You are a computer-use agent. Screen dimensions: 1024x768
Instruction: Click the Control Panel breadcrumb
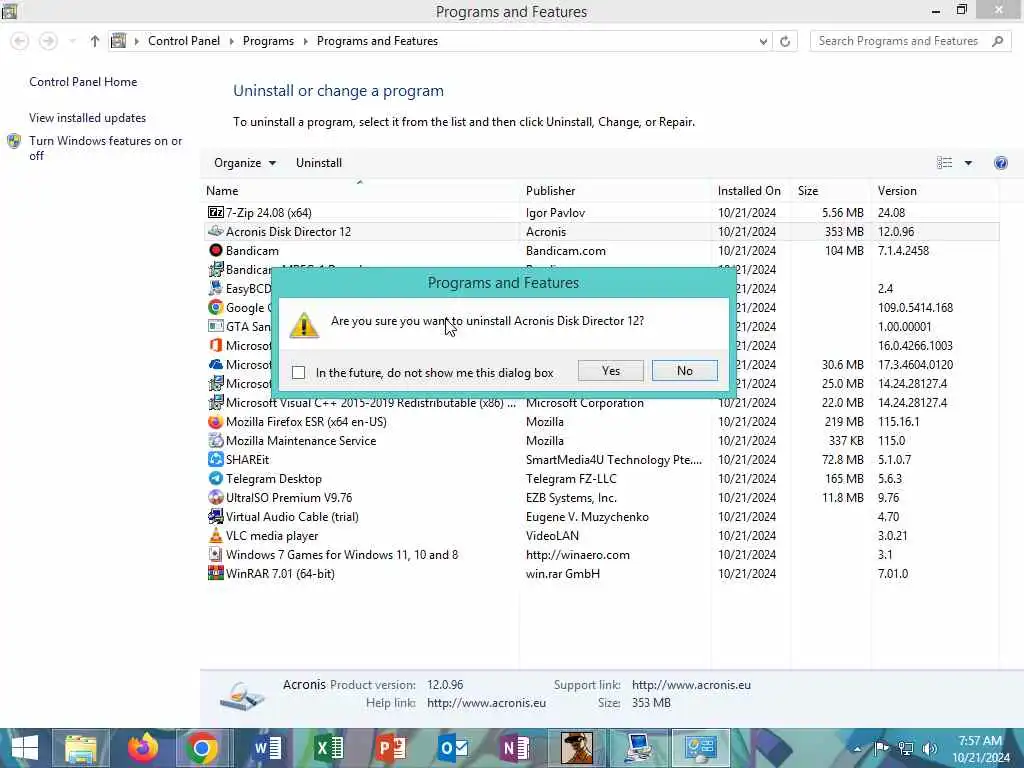point(184,41)
